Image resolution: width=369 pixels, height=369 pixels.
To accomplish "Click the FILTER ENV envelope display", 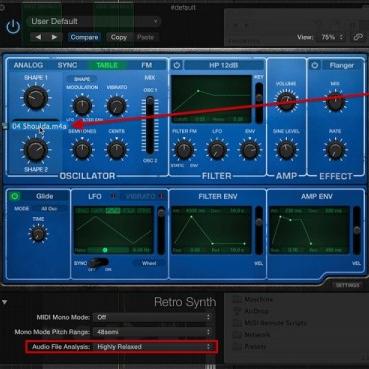I will tap(211, 230).
